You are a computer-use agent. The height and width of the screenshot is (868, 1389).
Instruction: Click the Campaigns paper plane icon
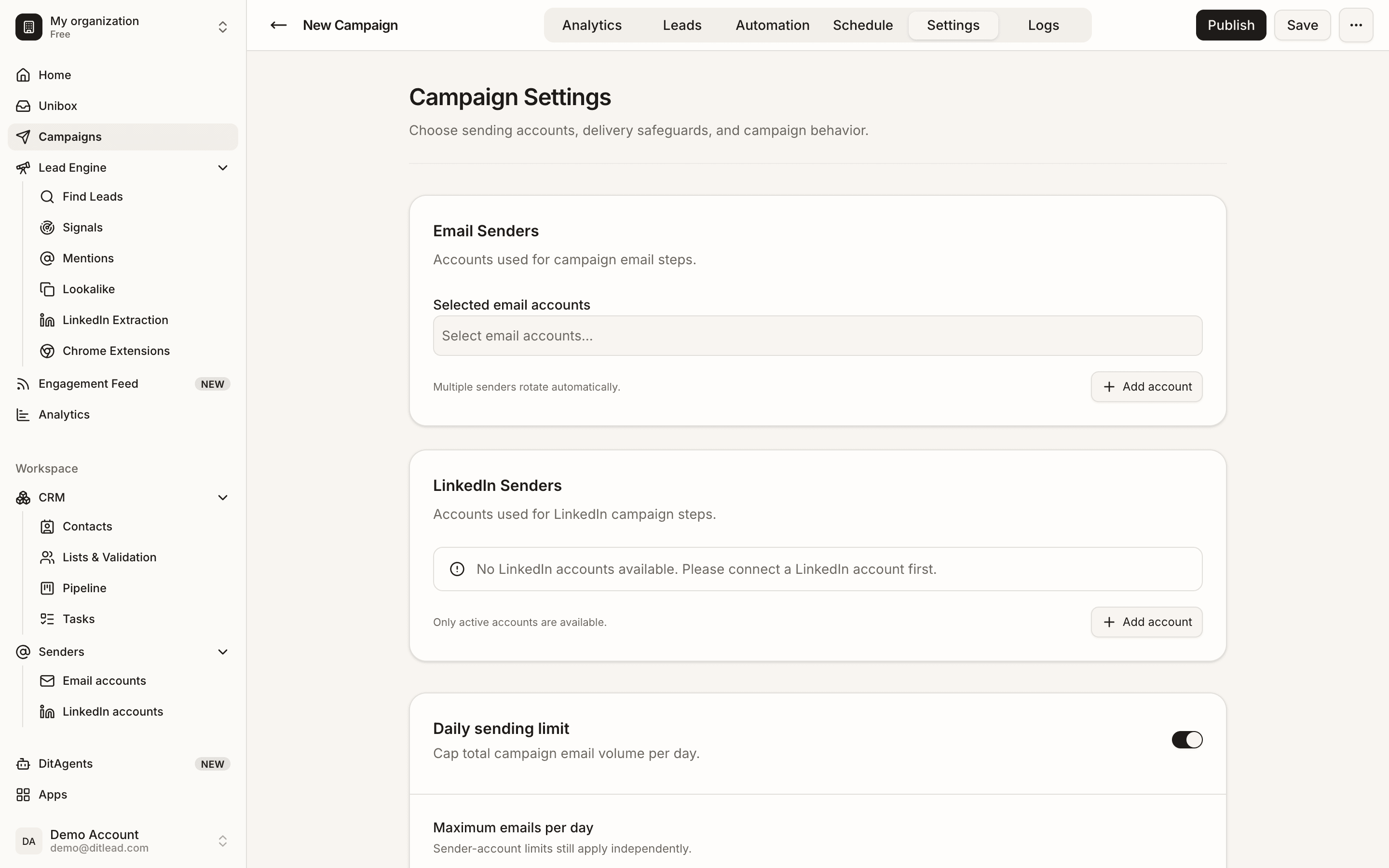click(x=23, y=136)
